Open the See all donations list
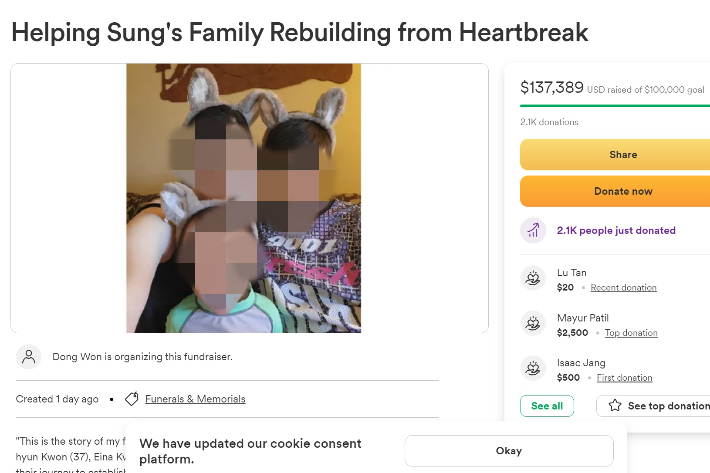 (547, 406)
